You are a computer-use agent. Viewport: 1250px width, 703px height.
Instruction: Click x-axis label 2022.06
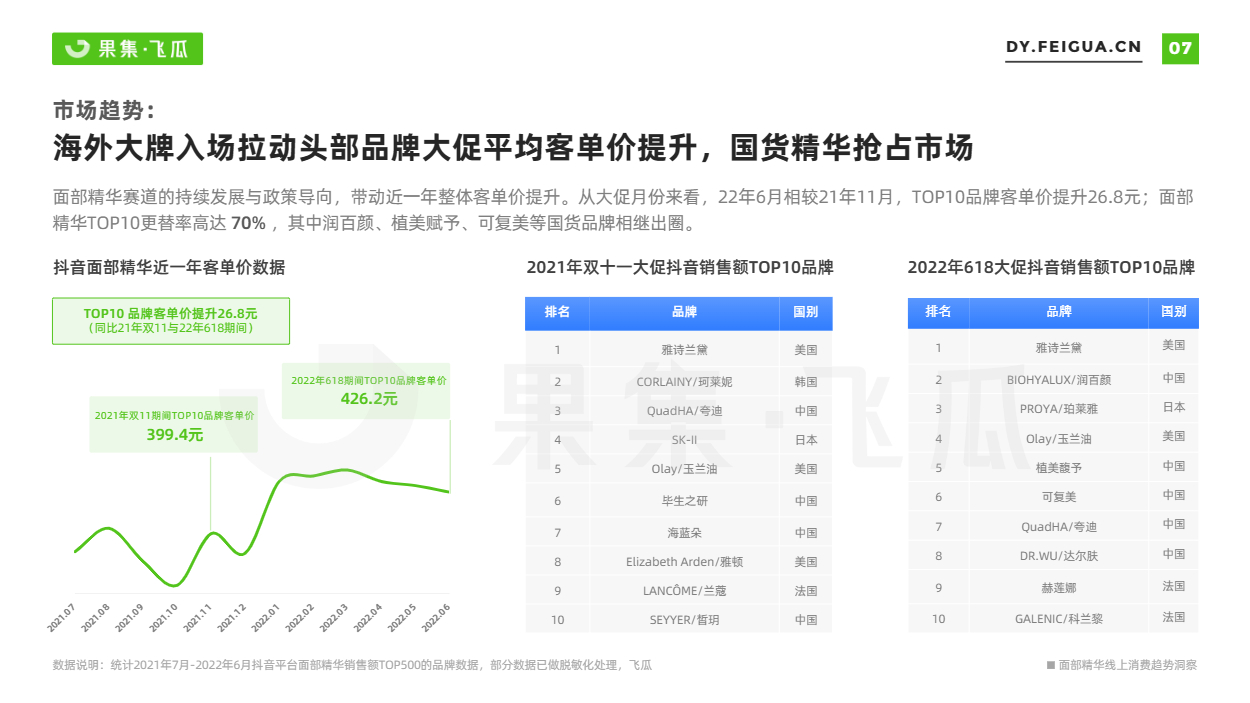(434, 618)
